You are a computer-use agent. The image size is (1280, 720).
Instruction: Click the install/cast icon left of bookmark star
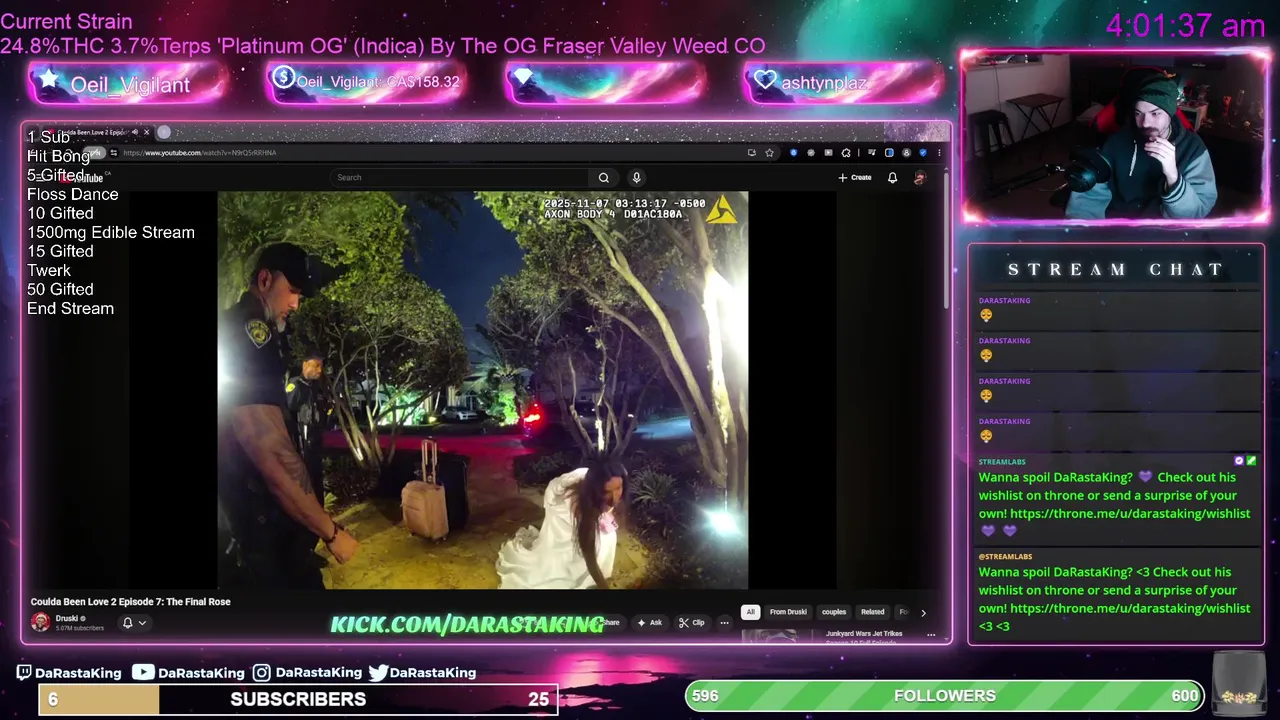point(751,153)
